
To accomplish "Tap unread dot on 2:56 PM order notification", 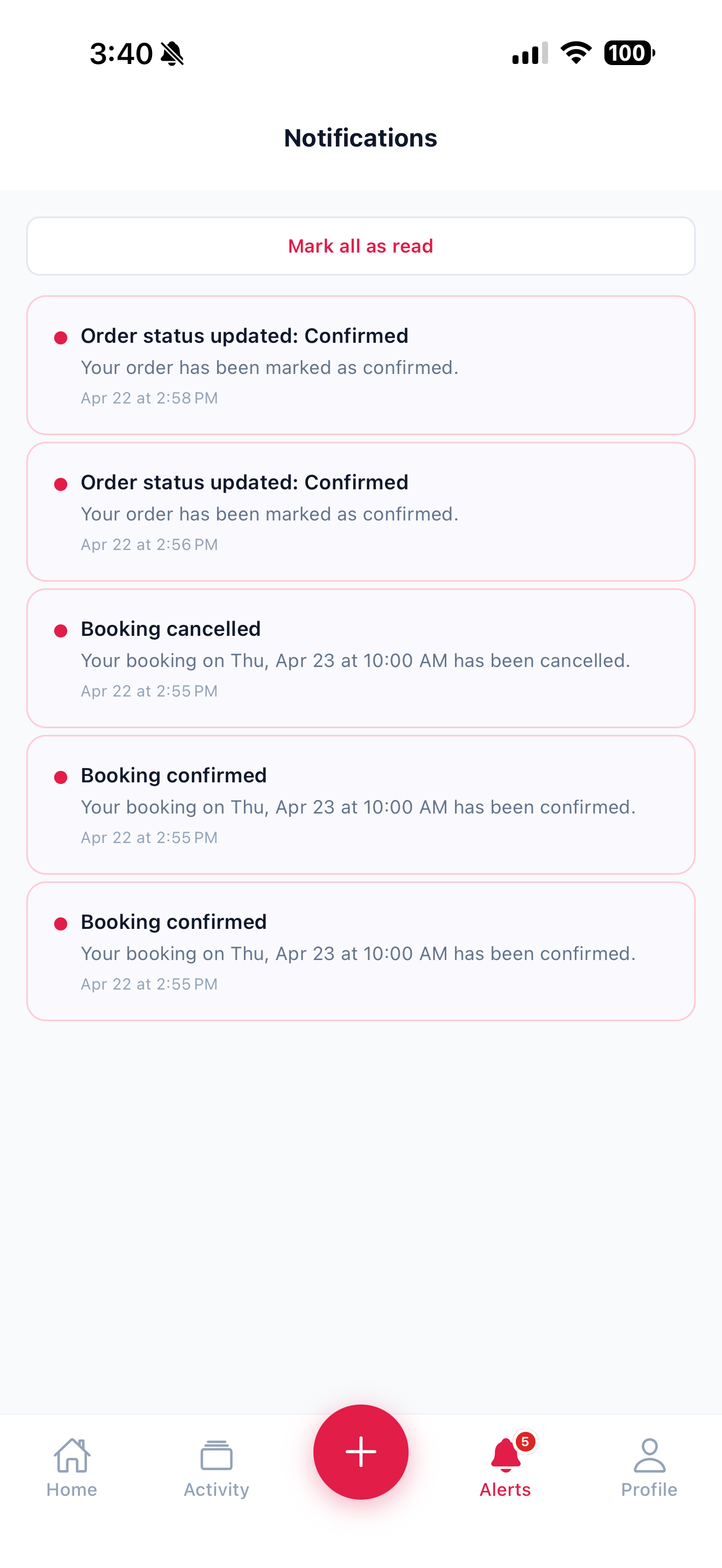I will [x=60, y=484].
